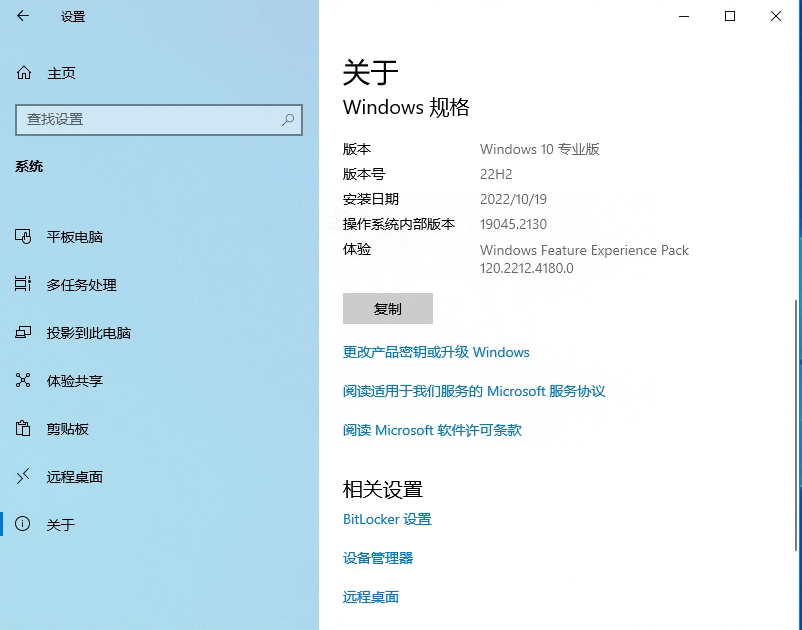Open Microsoft 软件许可条款 link

coord(432,430)
